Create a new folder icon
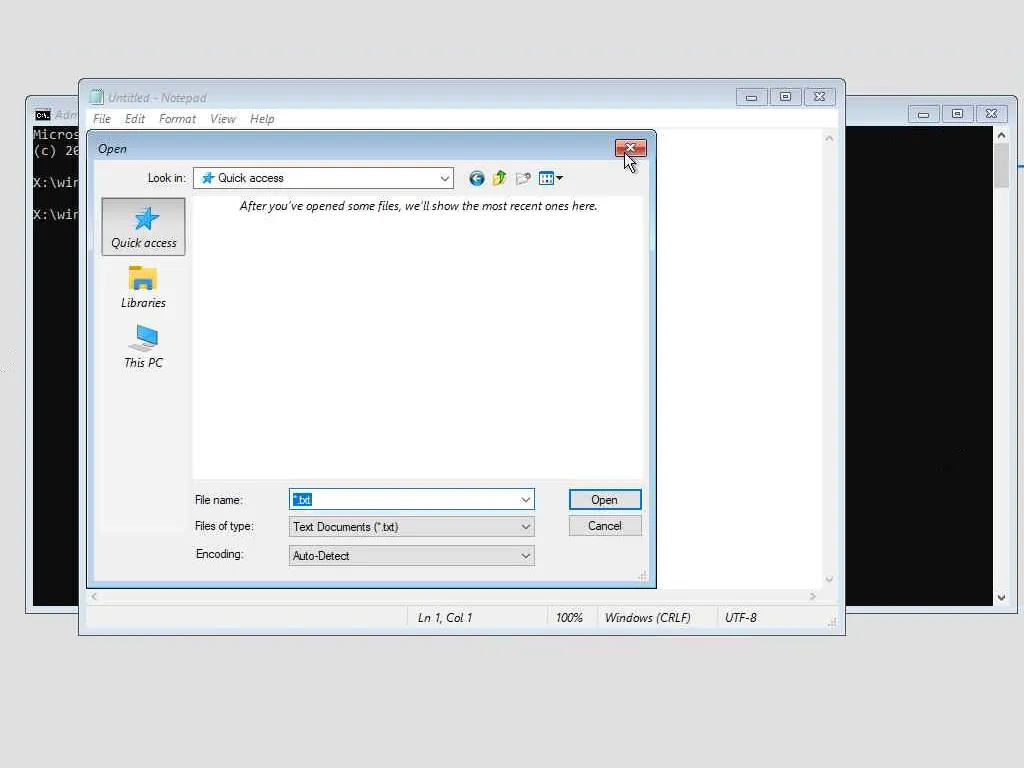 522,178
